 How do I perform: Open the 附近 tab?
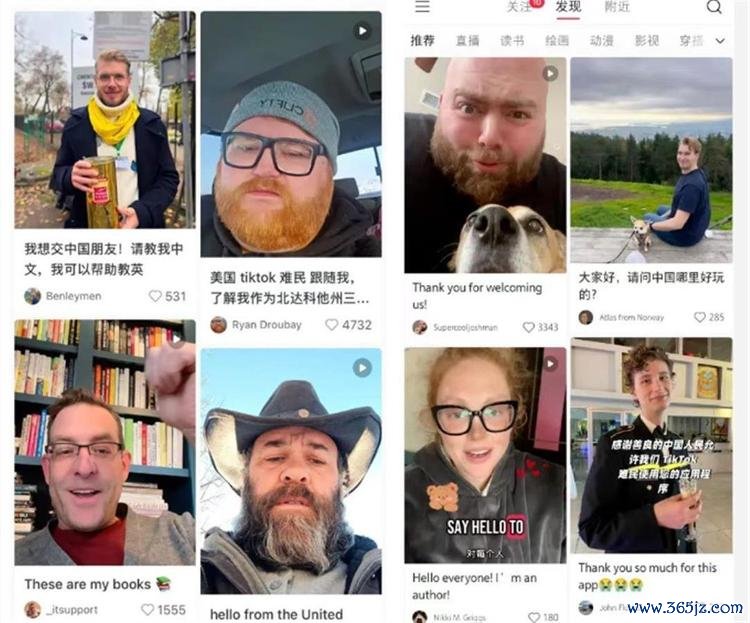click(617, 7)
